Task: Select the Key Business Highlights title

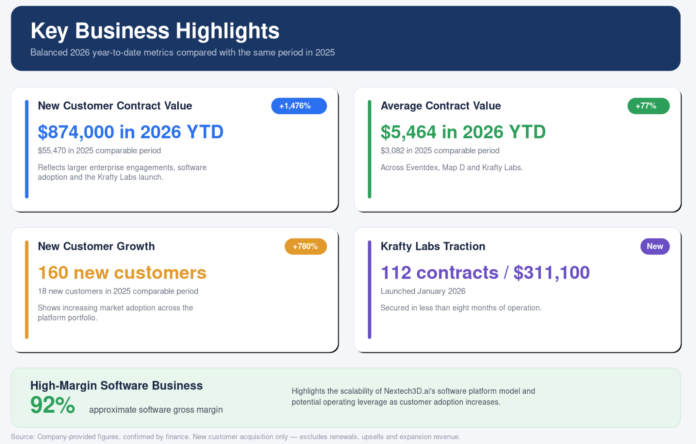Action: [155, 31]
